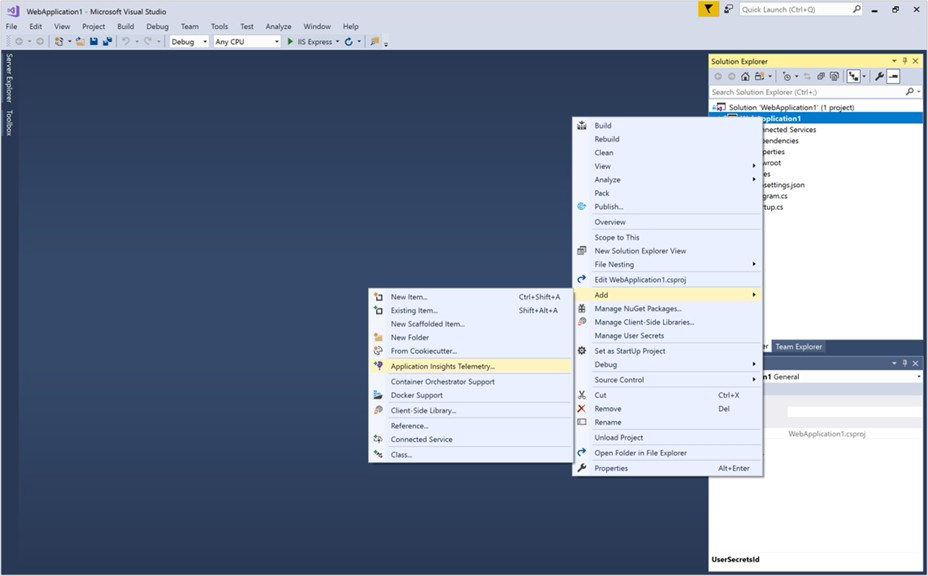
Task: Start debugging with the green play icon
Action: point(290,42)
